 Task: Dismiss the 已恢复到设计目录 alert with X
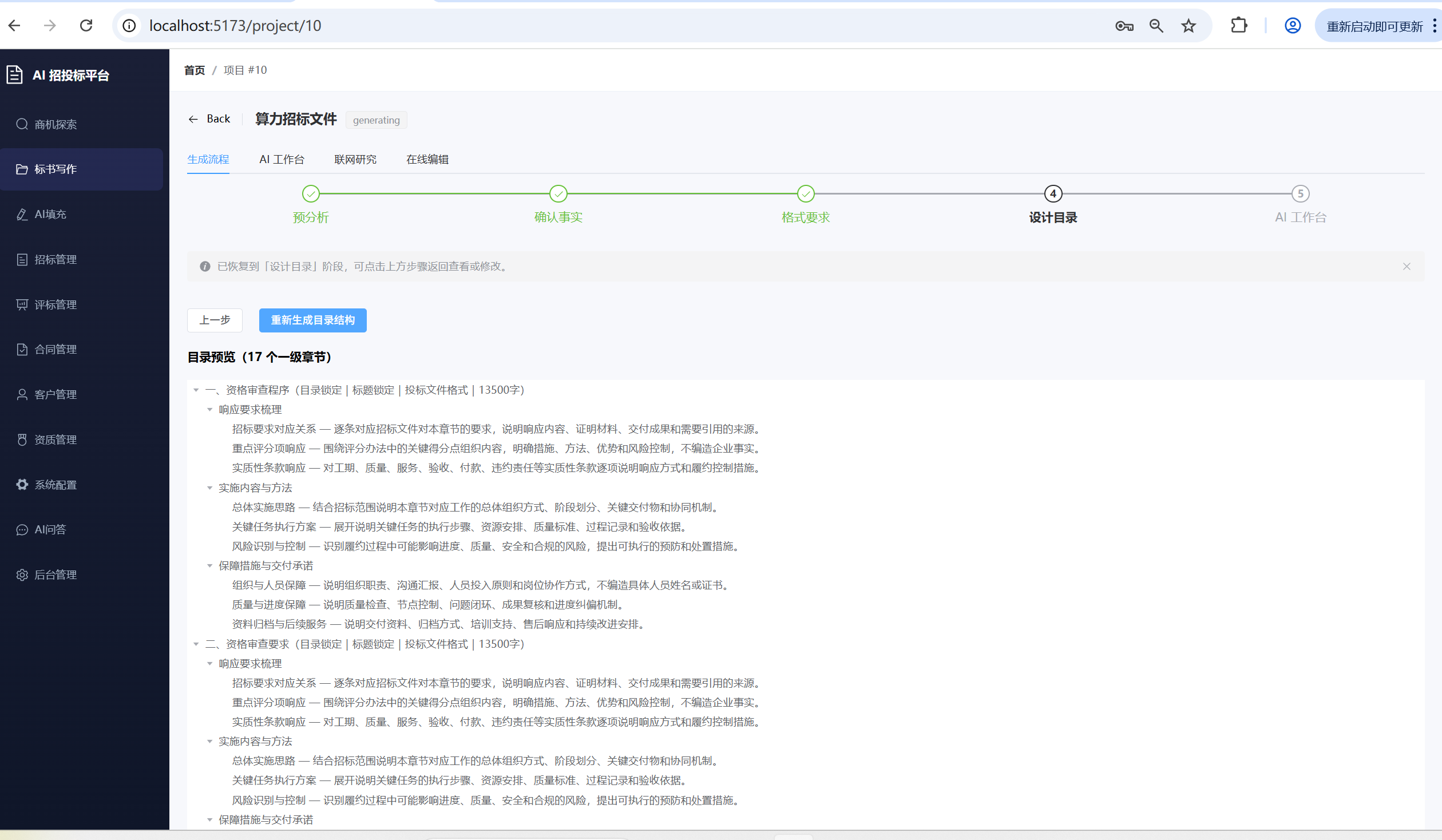click(x=1407, y=267)
